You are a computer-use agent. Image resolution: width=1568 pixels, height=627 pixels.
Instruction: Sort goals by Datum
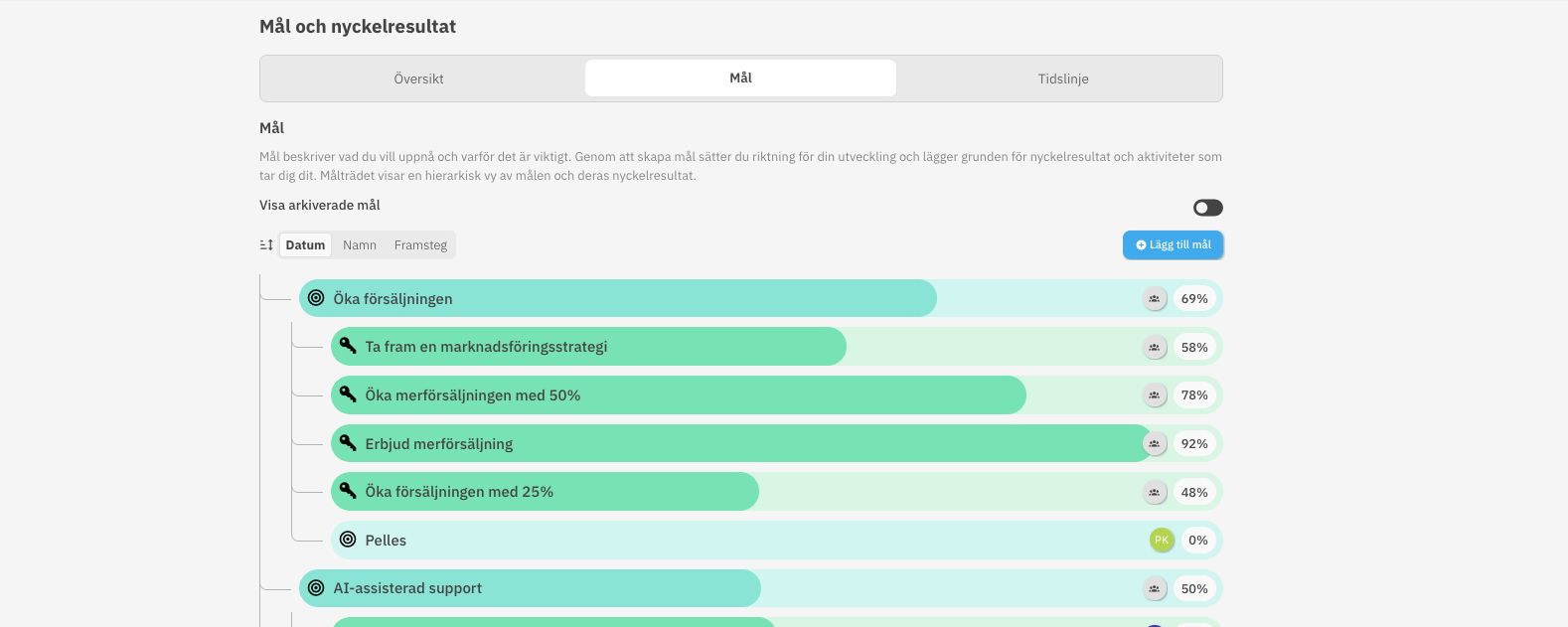coord(305,244)
